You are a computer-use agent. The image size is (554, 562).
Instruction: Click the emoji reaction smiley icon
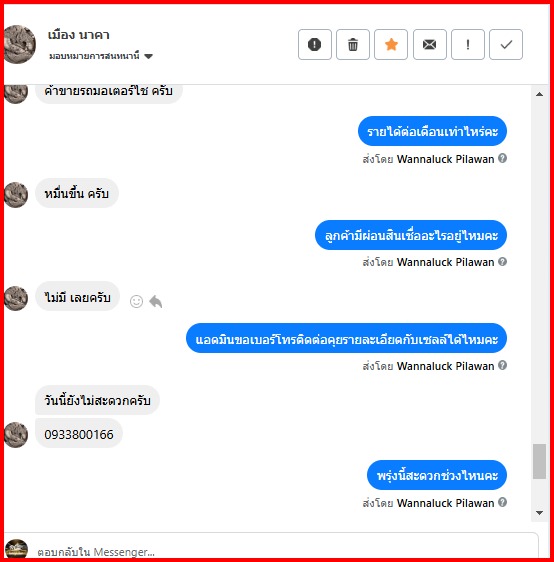click(136, 301)
